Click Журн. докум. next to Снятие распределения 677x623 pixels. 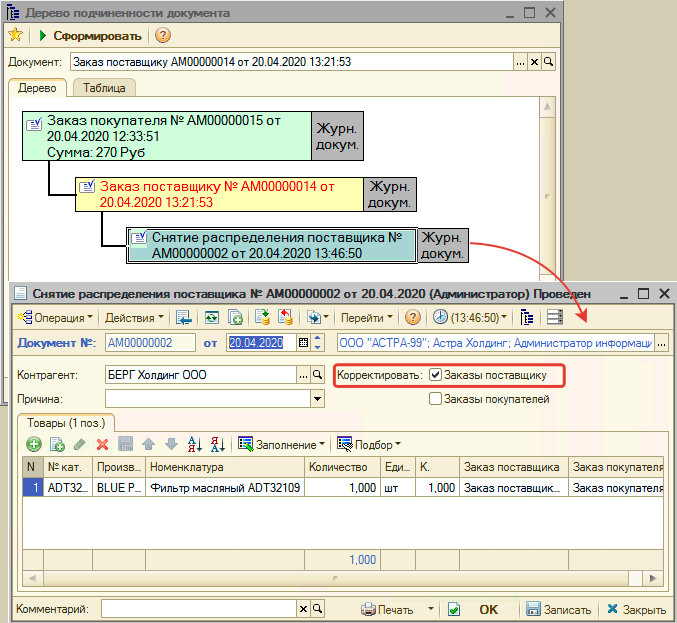pos(443,245)
